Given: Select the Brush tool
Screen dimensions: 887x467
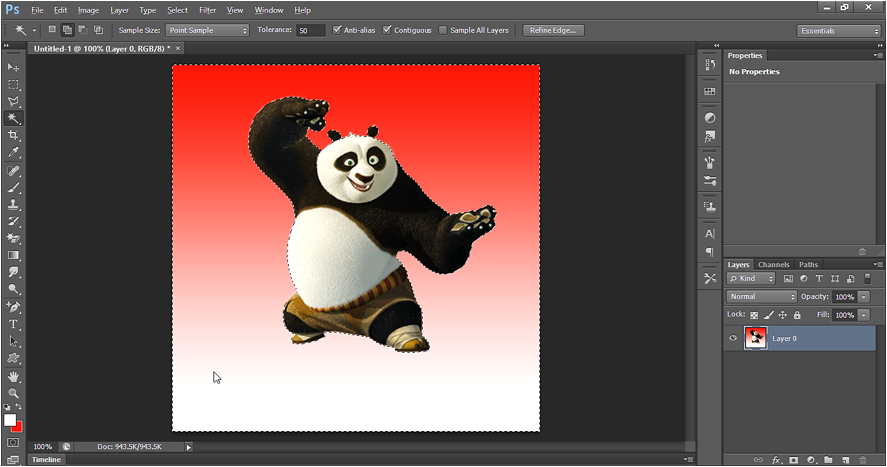Looking at the screenshot, I should click(13, 188).
